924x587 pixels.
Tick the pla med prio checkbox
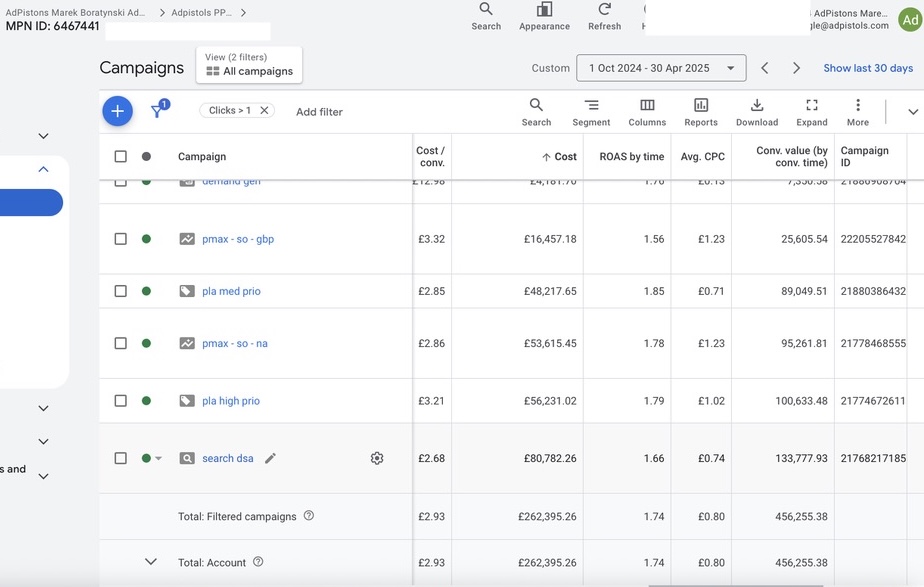pyautogui.click(x=120, y=291)
